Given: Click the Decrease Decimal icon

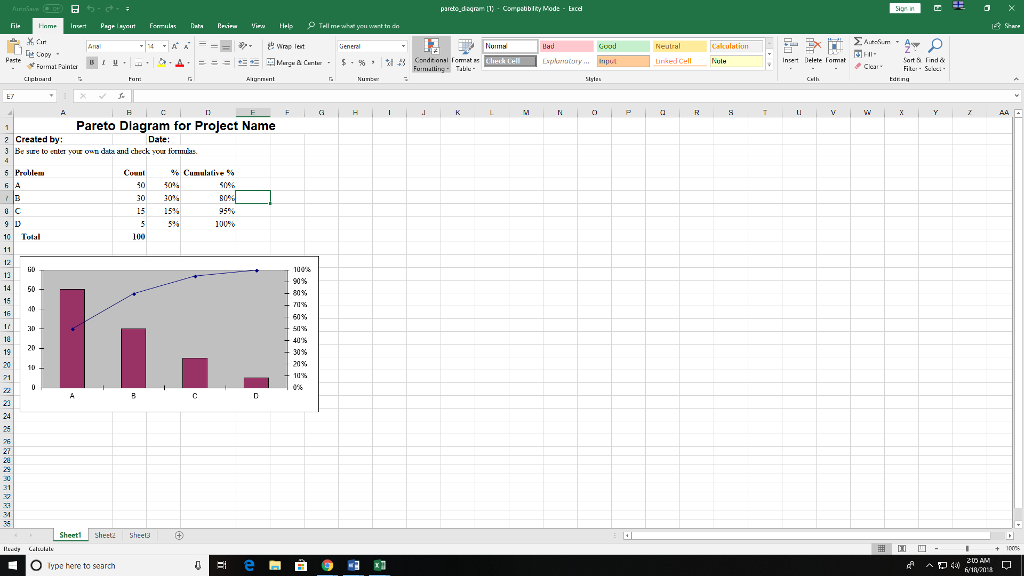Looking at the screenshot, I should pos(401,63).
